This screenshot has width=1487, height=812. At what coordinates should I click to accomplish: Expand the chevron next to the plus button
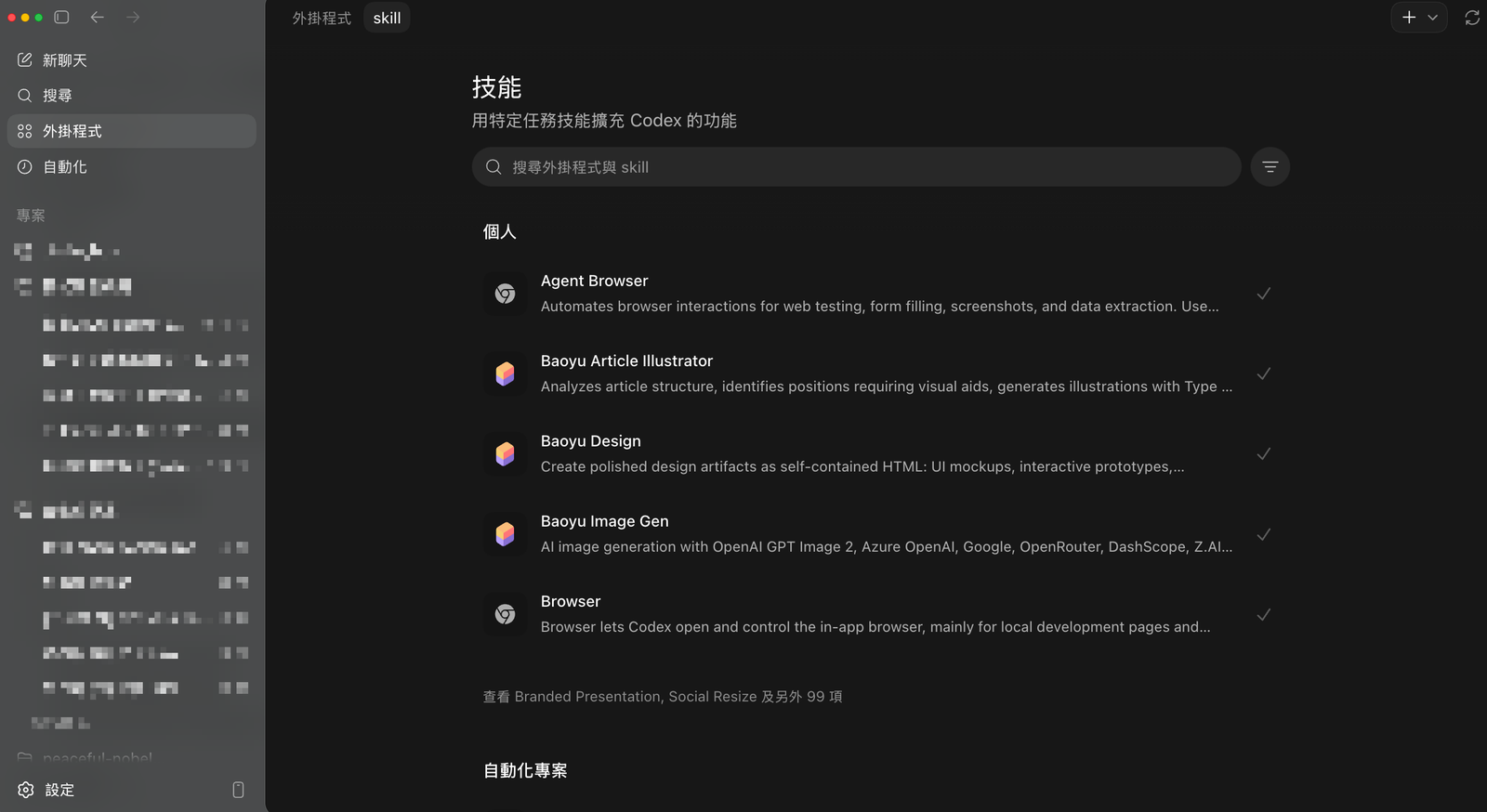coord(1433,18)
